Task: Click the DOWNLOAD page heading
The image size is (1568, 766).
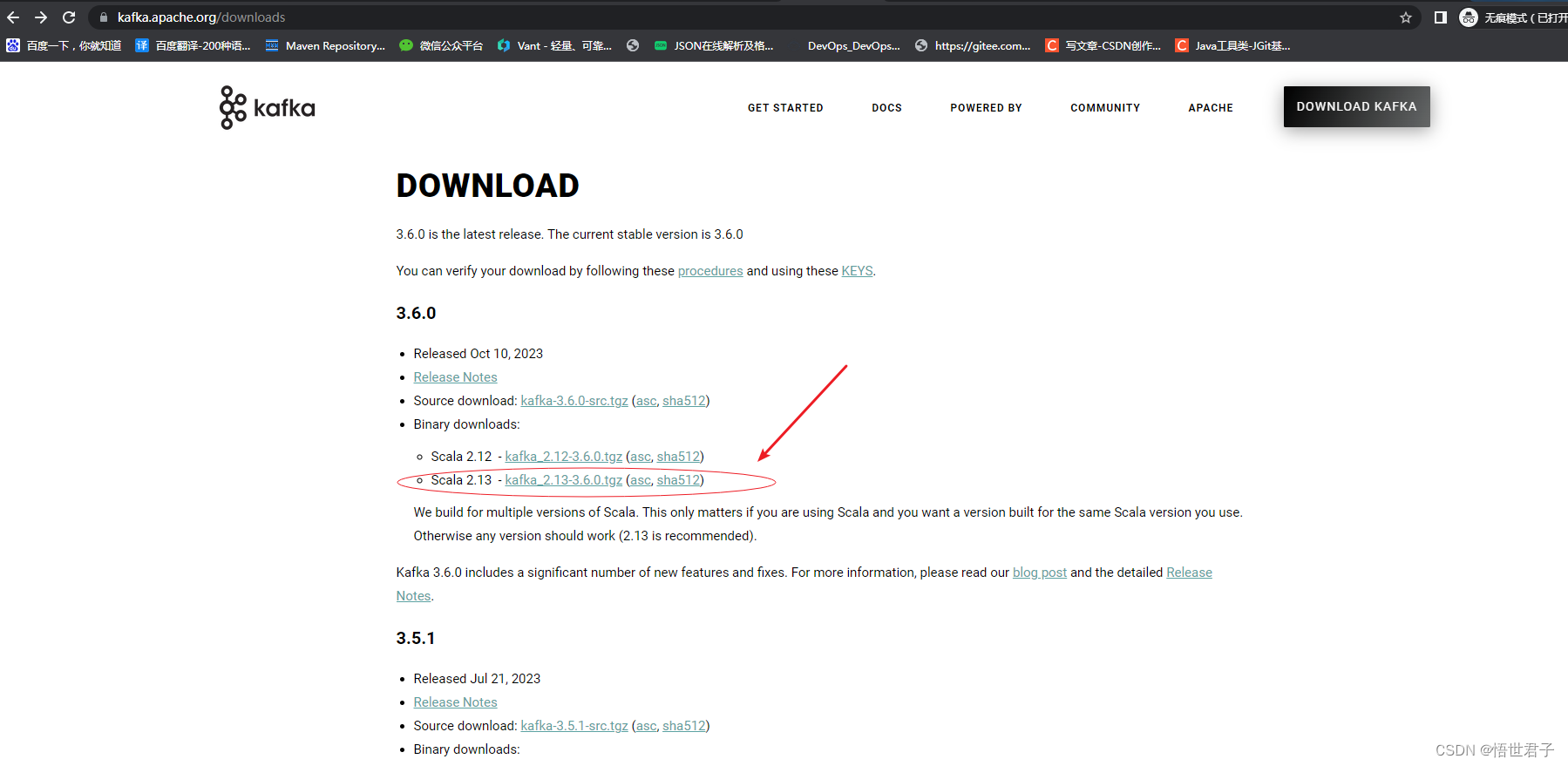Action: pyautogui.click(x=487, y=186)
